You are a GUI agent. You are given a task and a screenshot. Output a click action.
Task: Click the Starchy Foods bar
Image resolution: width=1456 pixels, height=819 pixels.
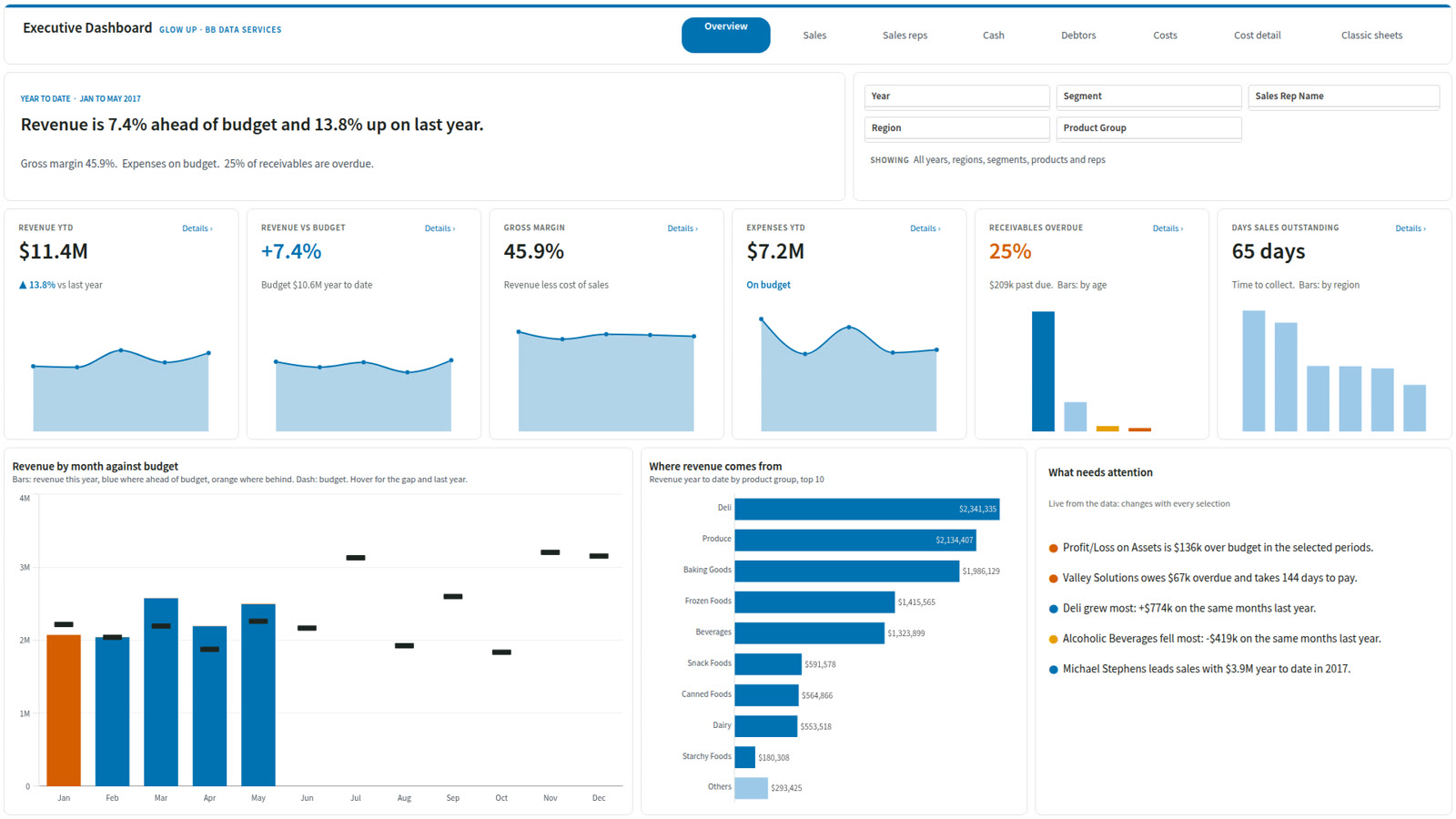click(x=745, y=756)
